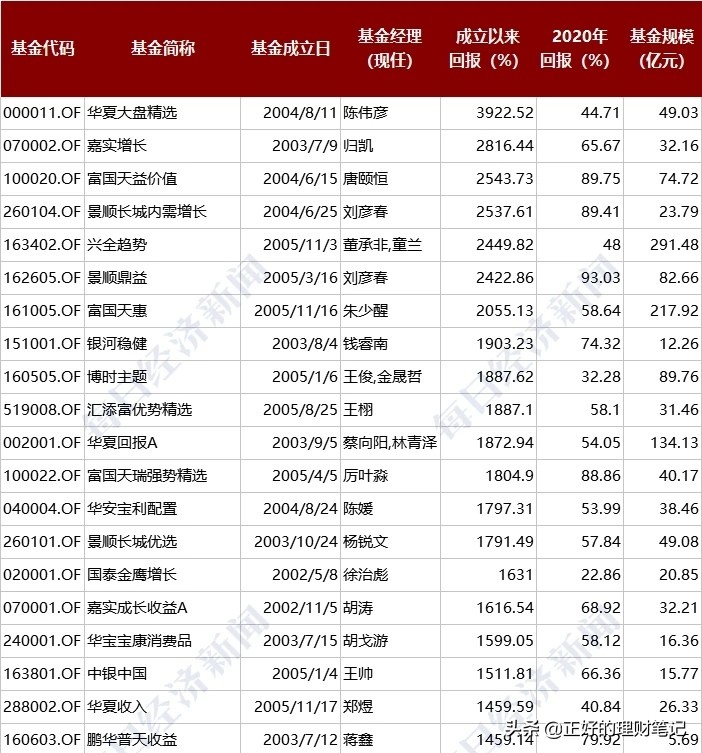This screenshot has height=753, width=702.
Task: Select fund code 260104.OF
Action: tap(42, 212)
